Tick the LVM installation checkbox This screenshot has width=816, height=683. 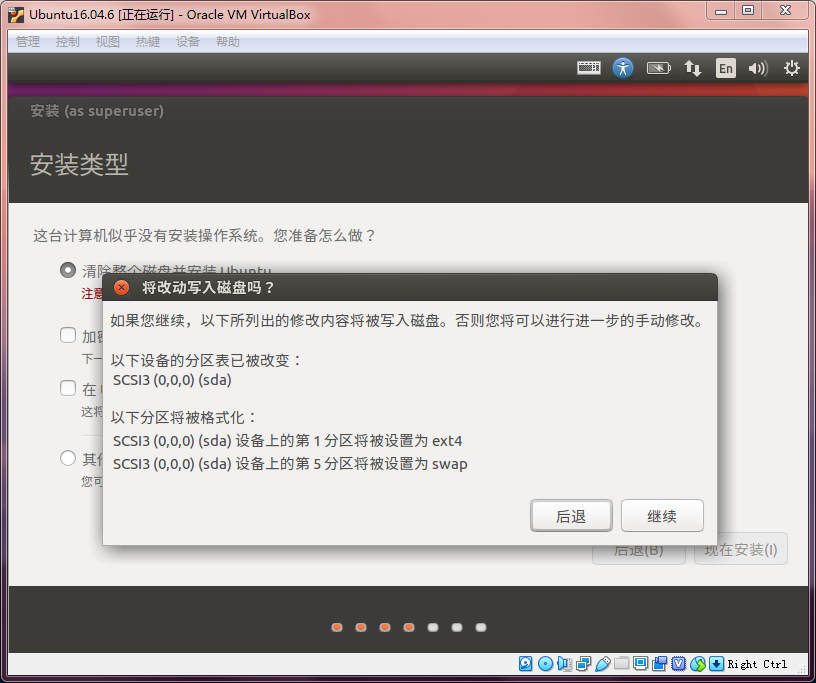coord(68,388)
